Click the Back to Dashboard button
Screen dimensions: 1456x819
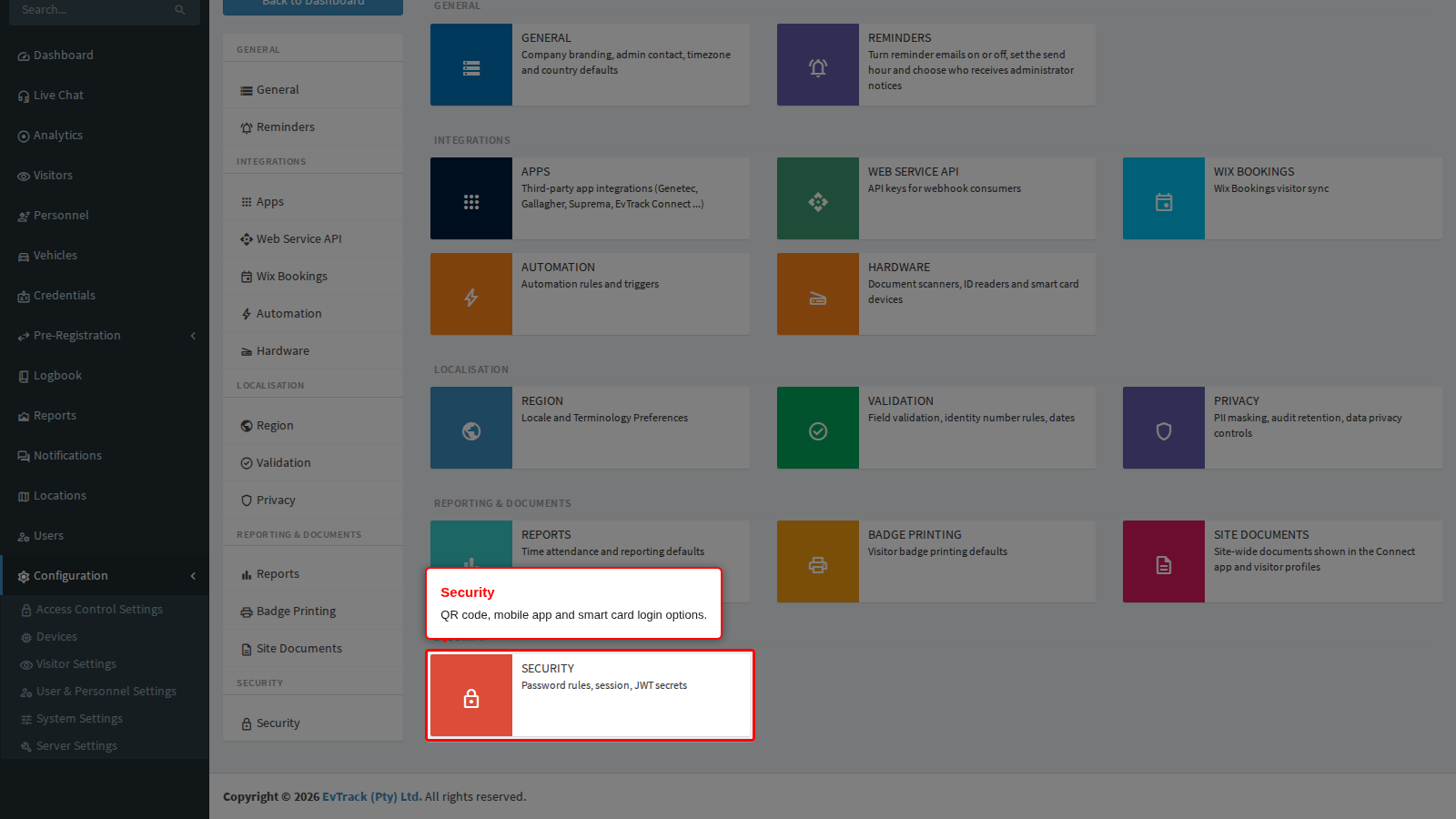[x=313, y=5]
